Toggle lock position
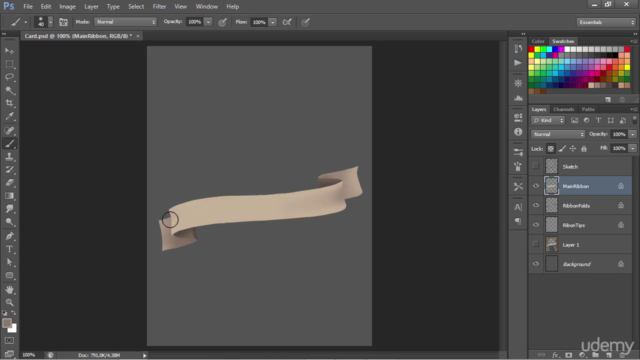Screen dimensions: 640x360 click(x=573, y=149)
